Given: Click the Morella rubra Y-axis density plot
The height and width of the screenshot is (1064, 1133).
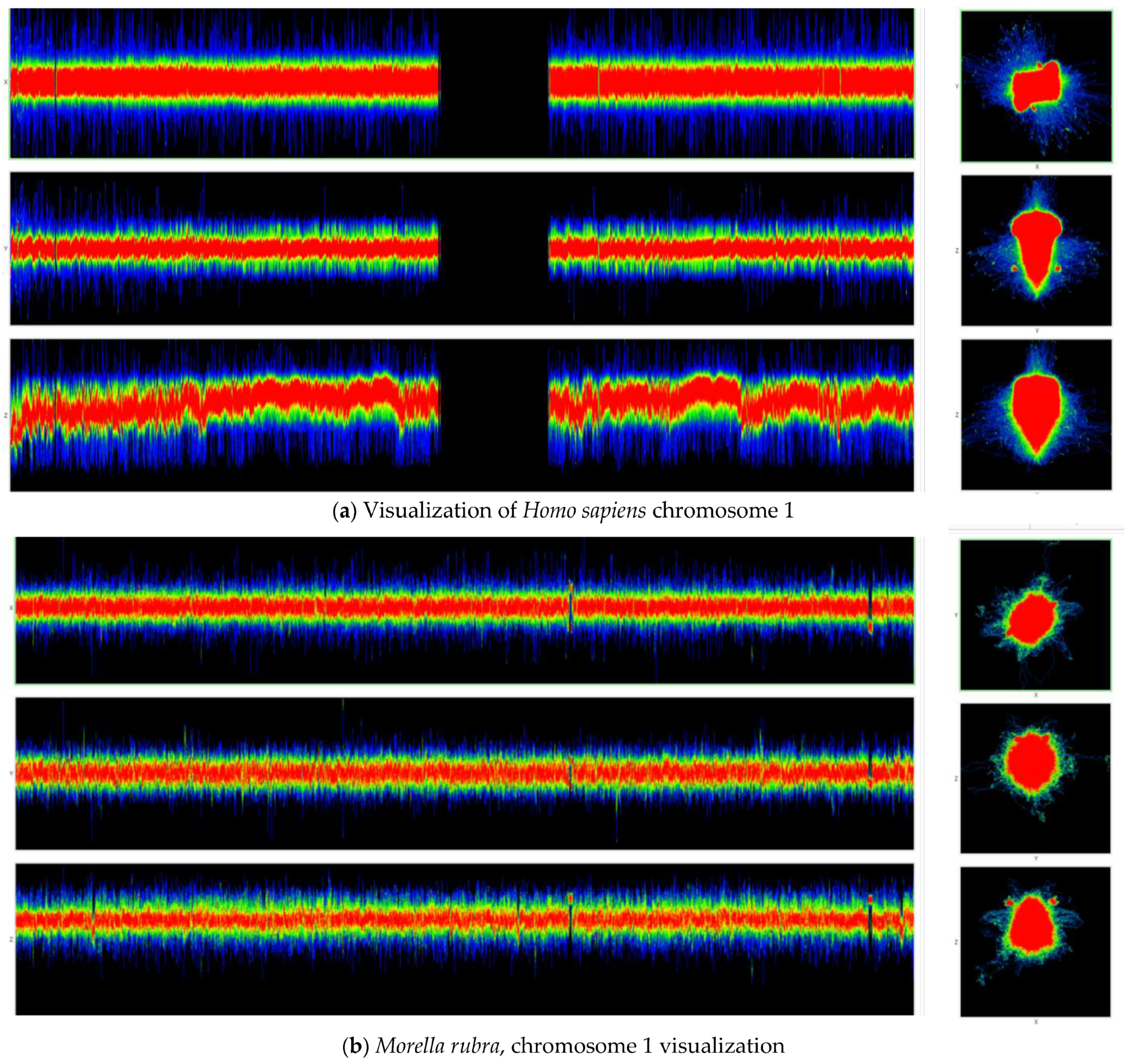Looking at the screenshot, I should (x=285, y=773).
